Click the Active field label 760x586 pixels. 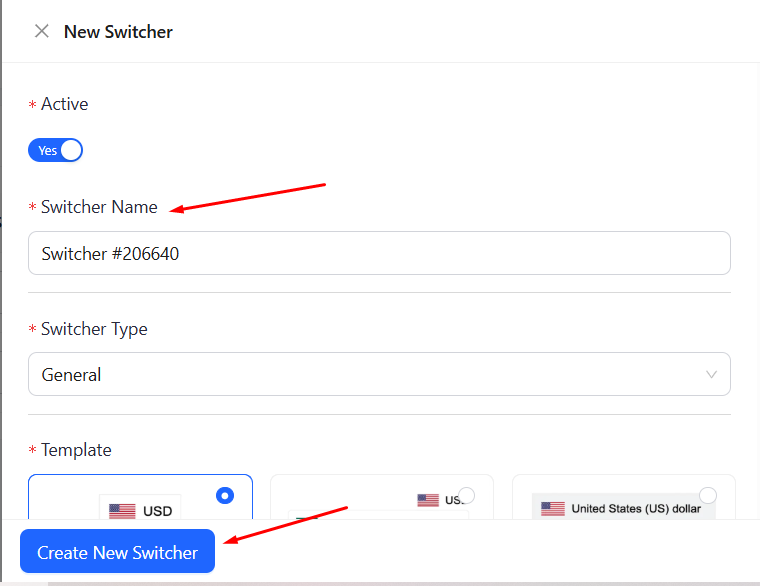click(x=64, y=104)
